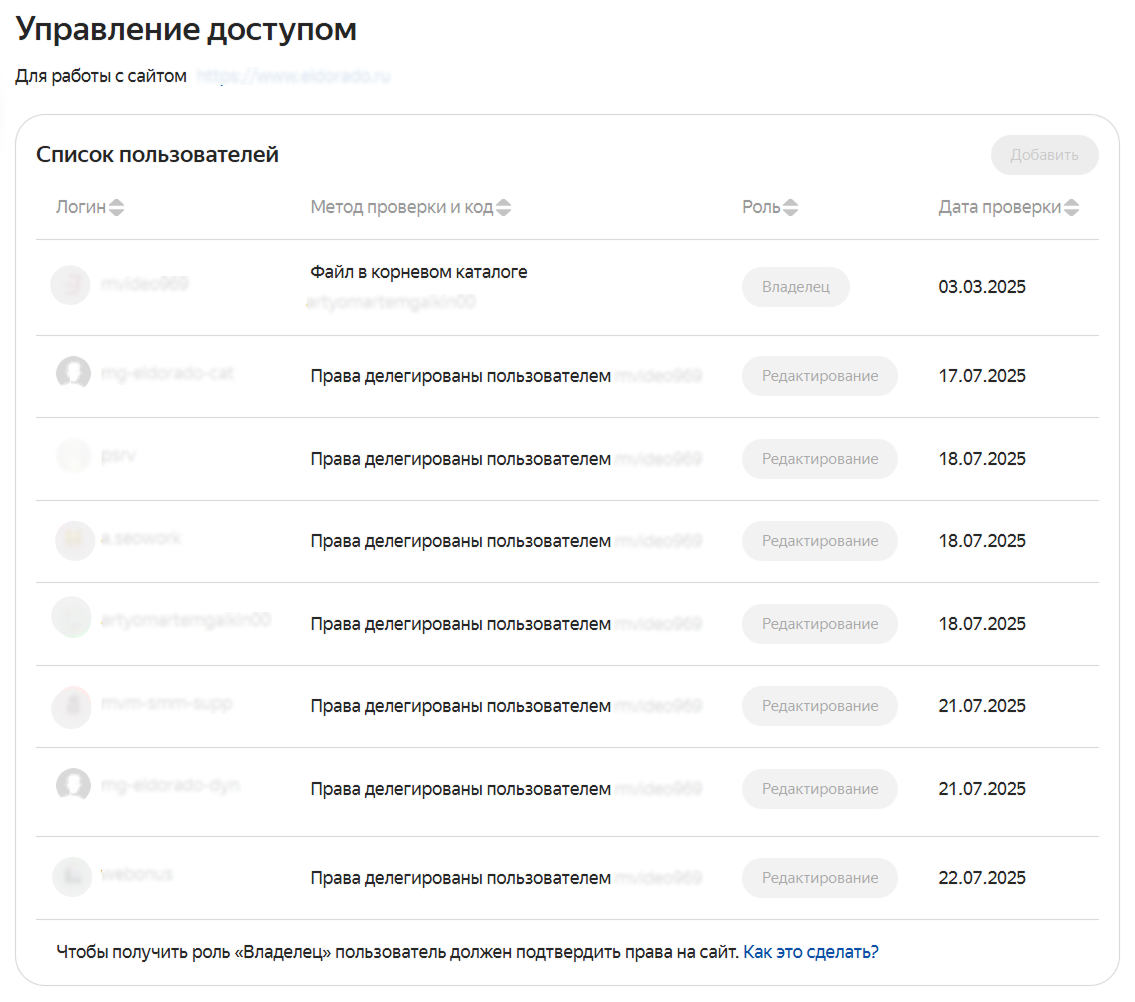The image size is (1135, 1002).
Task: Click the avatar next to webonus login
Action: tap(73, 876)
